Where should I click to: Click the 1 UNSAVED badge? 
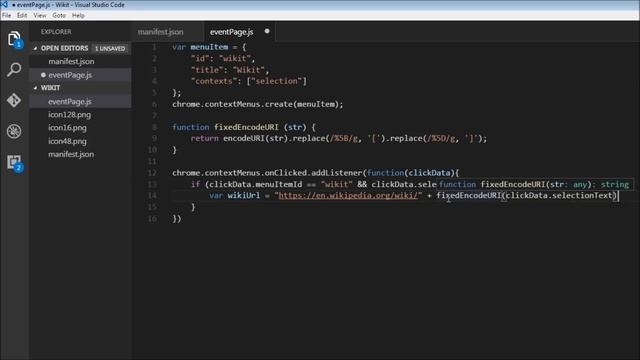110,49
